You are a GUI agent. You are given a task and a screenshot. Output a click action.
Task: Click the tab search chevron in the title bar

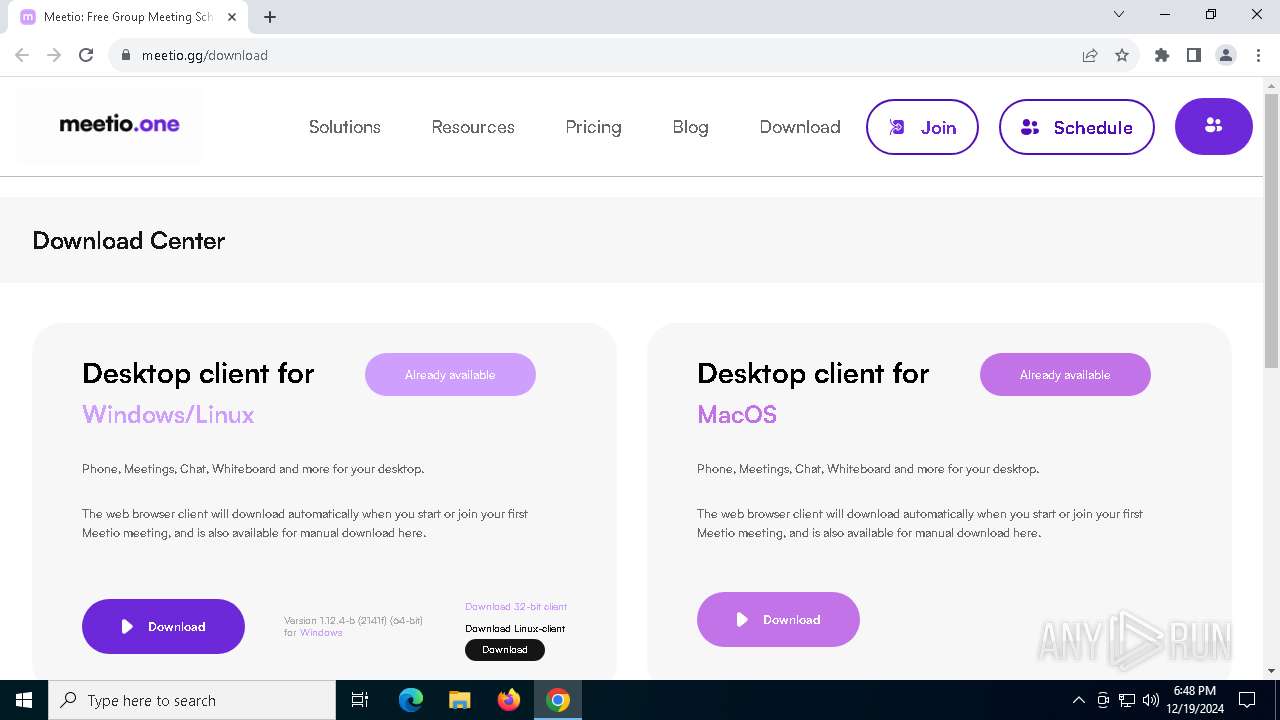click(x=1119, y=14)
